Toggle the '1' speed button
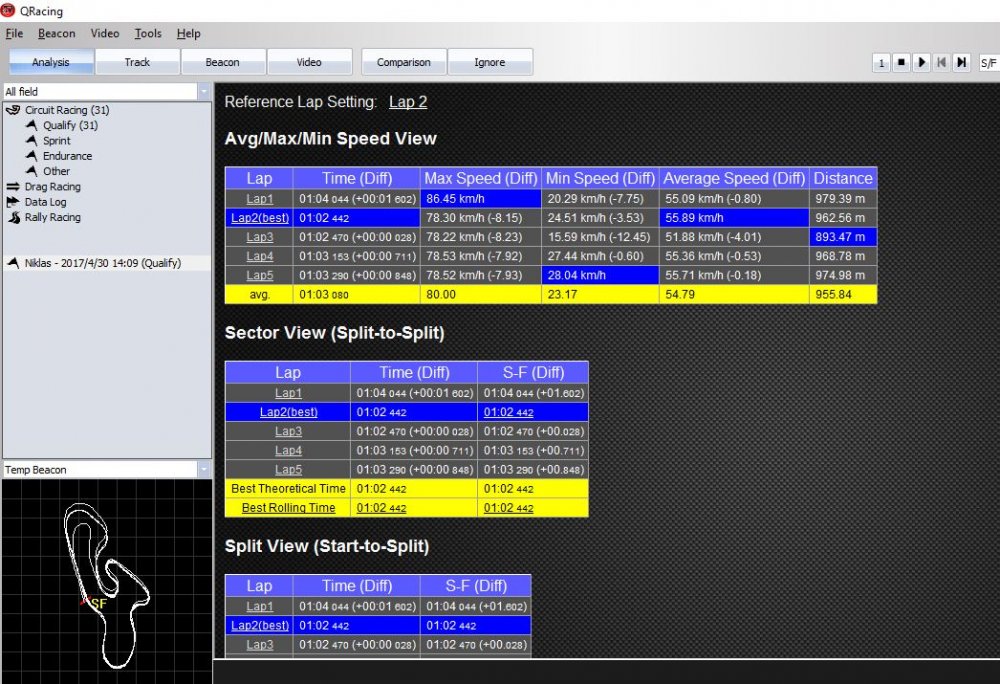Viewport: 1000px width, 684px height. pos(881,62)
